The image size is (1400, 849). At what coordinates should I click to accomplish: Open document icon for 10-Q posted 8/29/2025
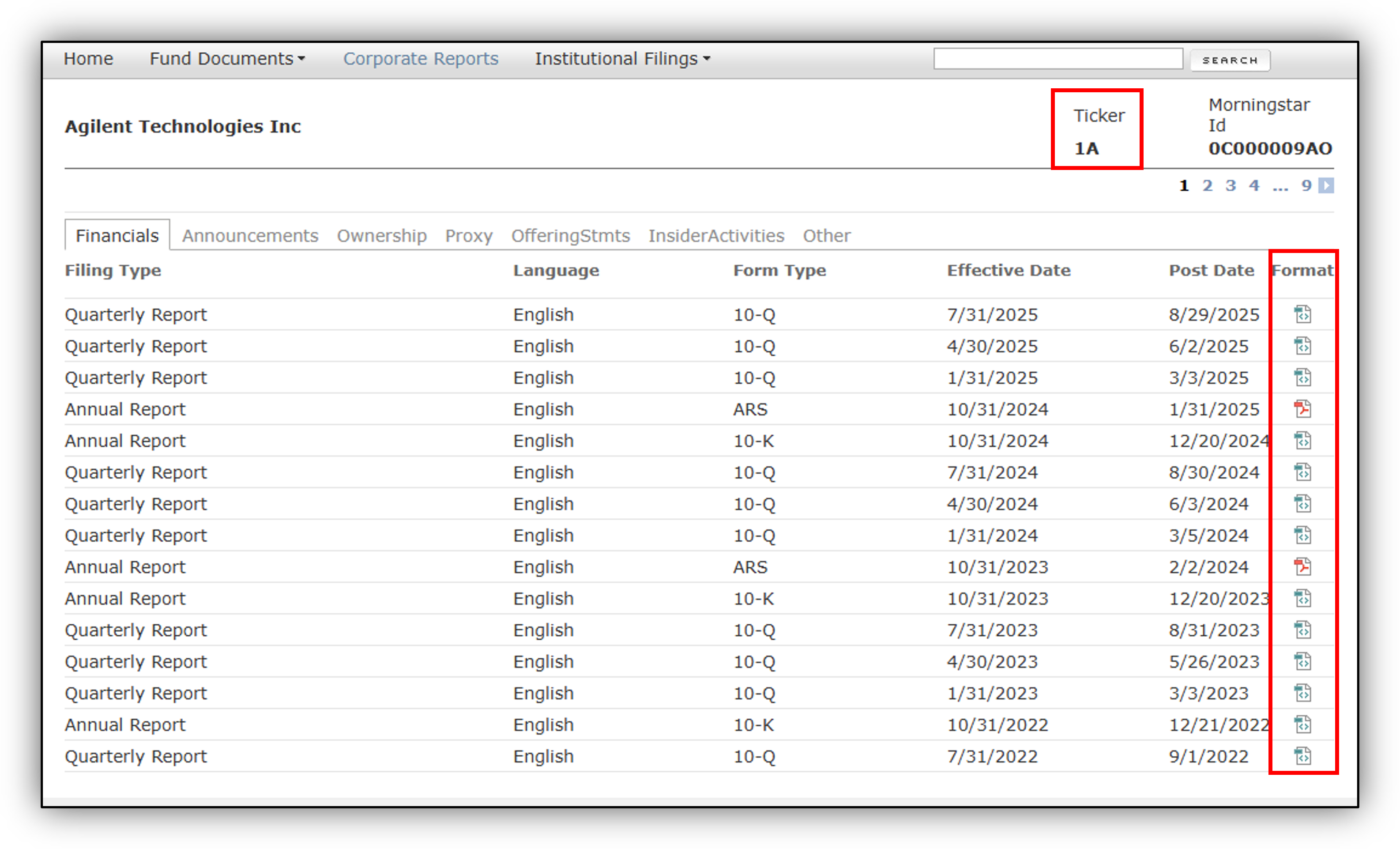1302,314
